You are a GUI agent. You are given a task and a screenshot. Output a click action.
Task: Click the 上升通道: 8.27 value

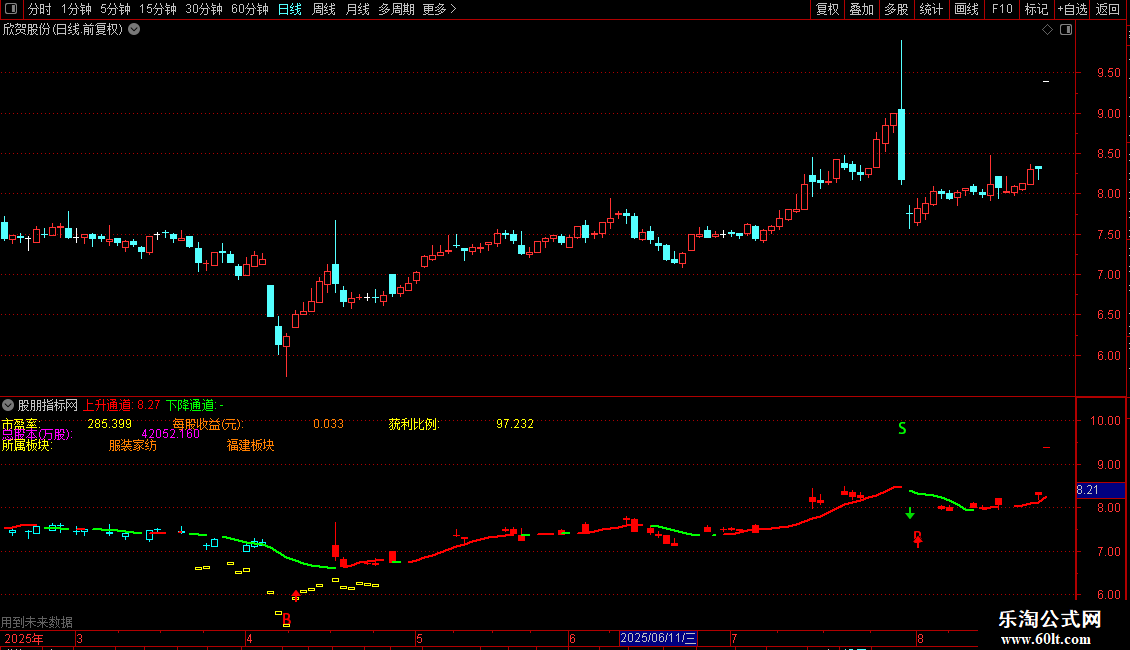122,405
